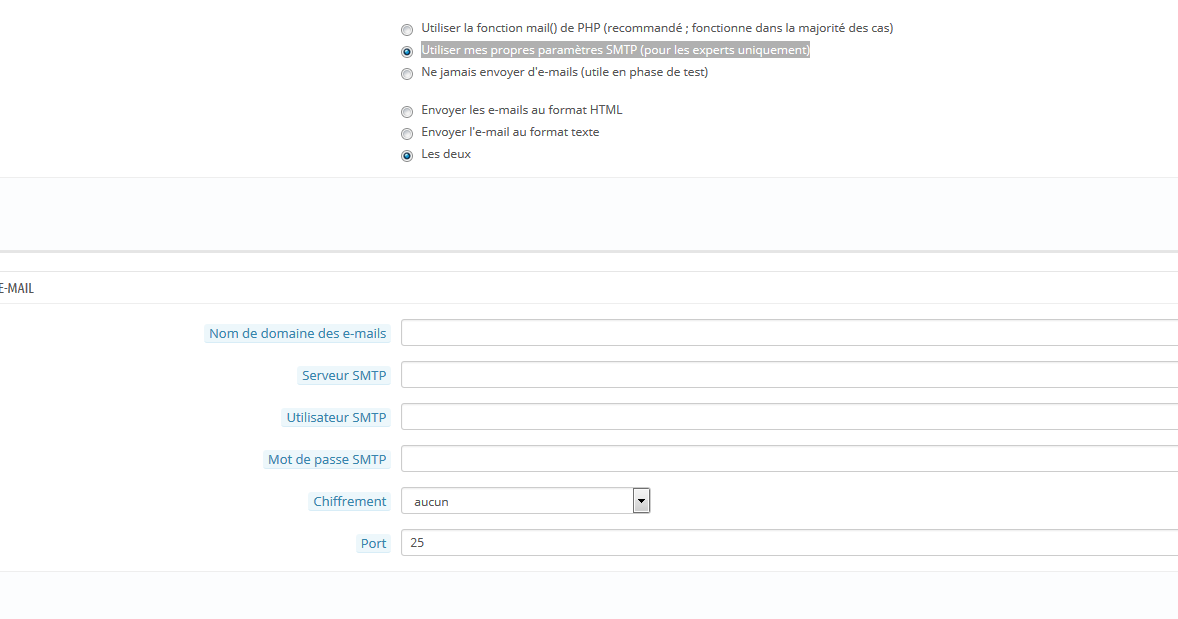
Task: Select the PHP mail() function radio option
Action: [406, 30]
